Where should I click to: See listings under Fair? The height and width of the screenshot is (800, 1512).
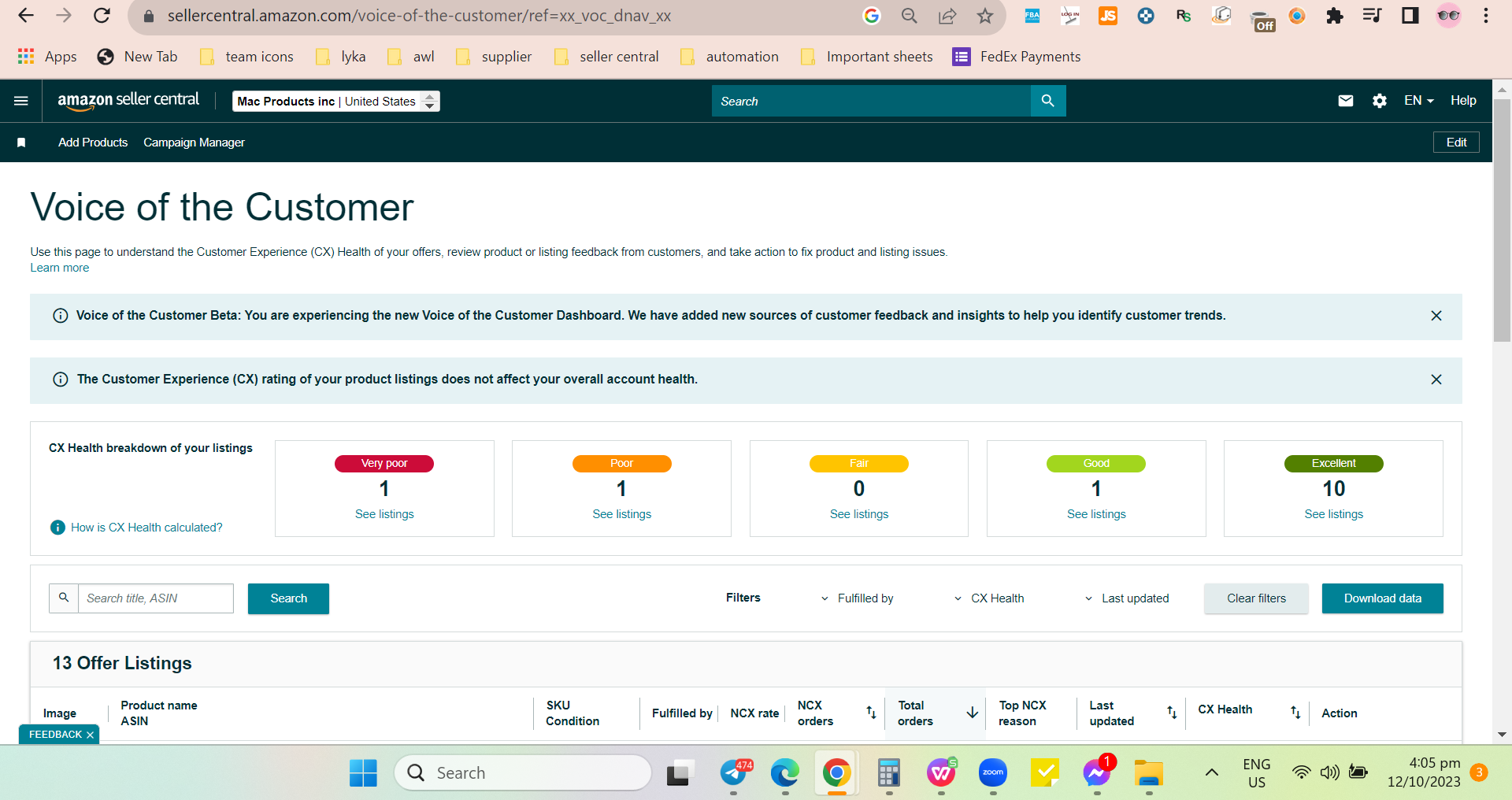(859, 514)
